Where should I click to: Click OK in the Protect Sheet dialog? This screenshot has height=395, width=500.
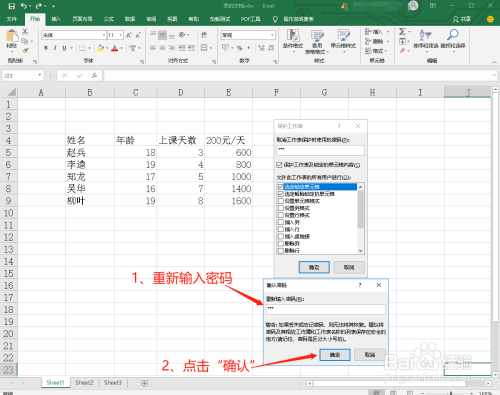pos(314,267)
